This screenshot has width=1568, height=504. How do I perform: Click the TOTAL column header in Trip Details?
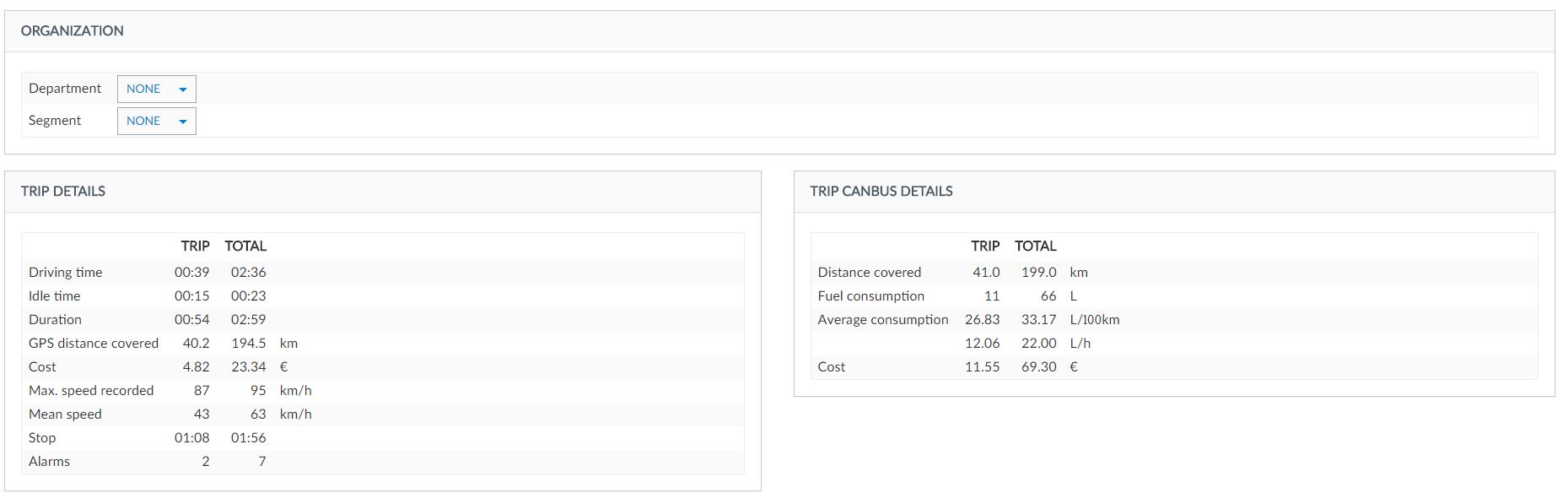[x=245, y=247]
